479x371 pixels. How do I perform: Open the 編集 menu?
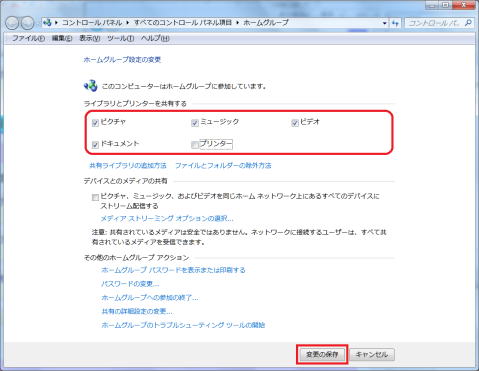pos(62,38)
